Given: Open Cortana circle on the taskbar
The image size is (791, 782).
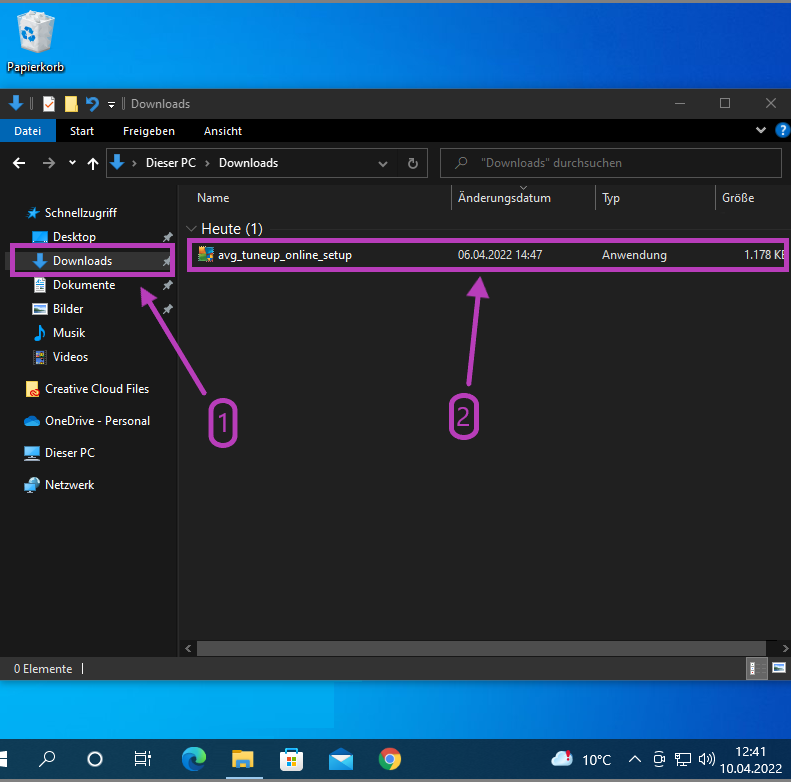Looking at the screenshot, I should tap(95, 759).
